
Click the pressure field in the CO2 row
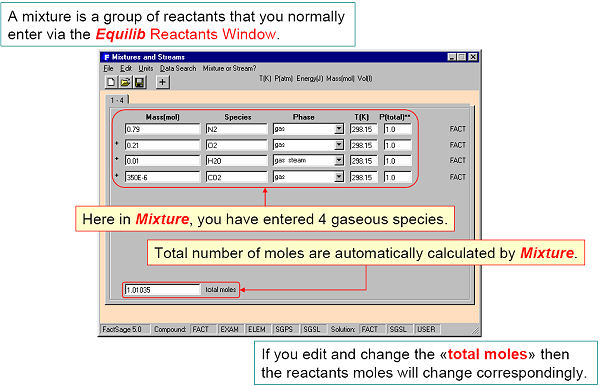point(398,177)
